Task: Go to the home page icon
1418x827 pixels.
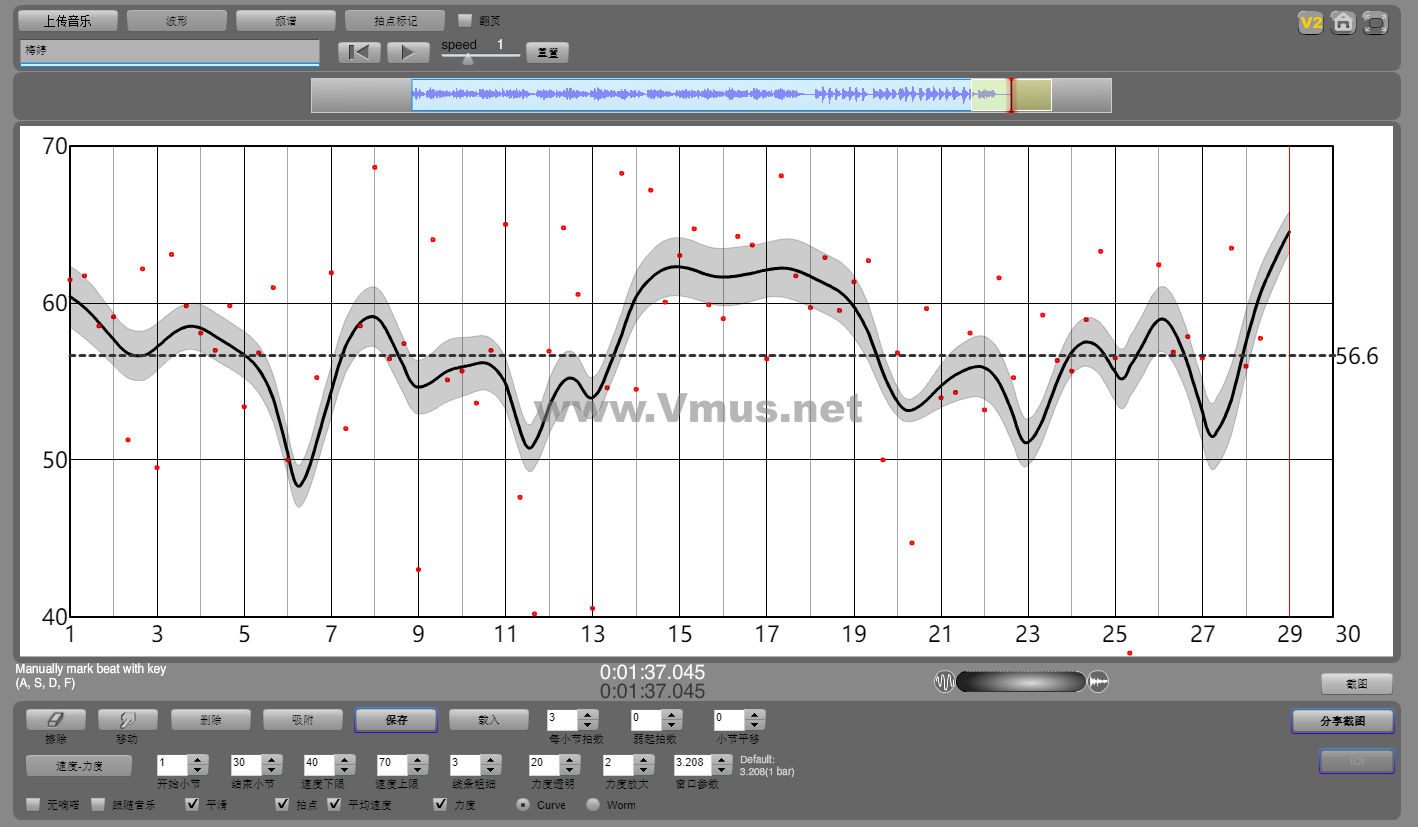Action: [x=1343, y=23]
